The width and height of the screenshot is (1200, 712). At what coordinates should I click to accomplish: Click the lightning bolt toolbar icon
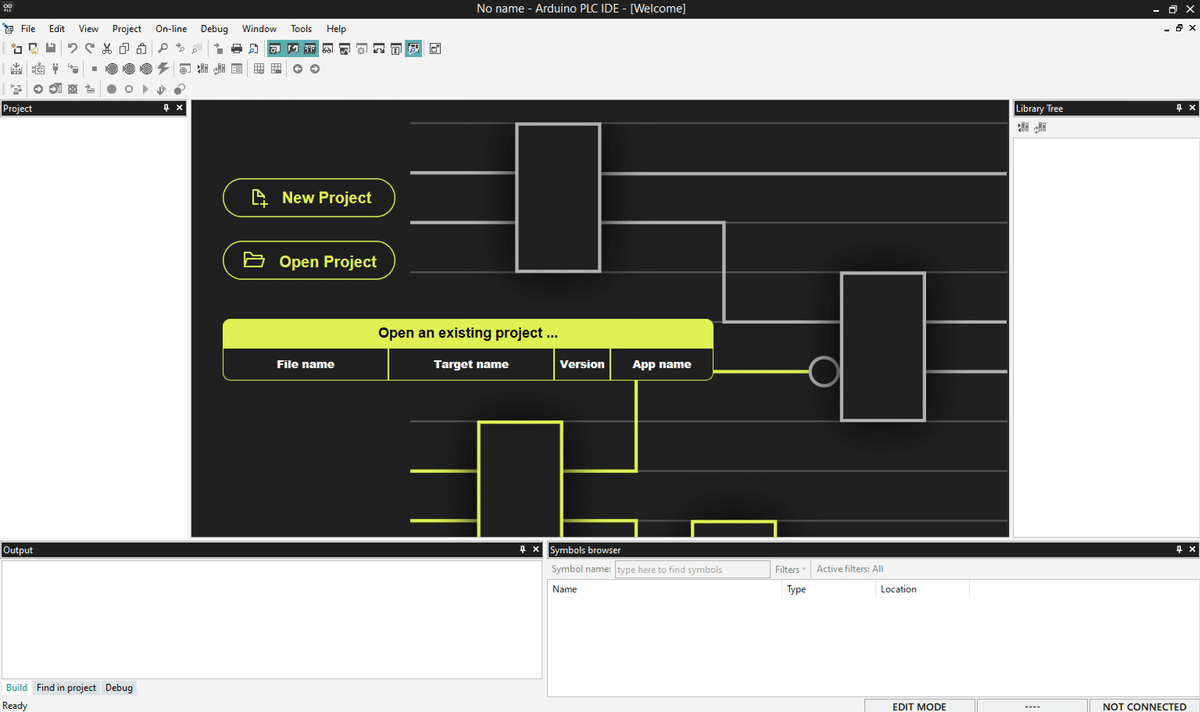click(163, 68)
